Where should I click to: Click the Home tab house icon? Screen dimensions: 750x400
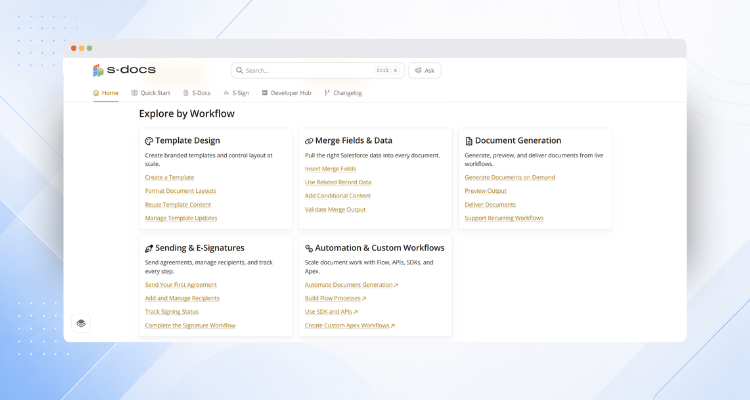click(x=96, y=93)
